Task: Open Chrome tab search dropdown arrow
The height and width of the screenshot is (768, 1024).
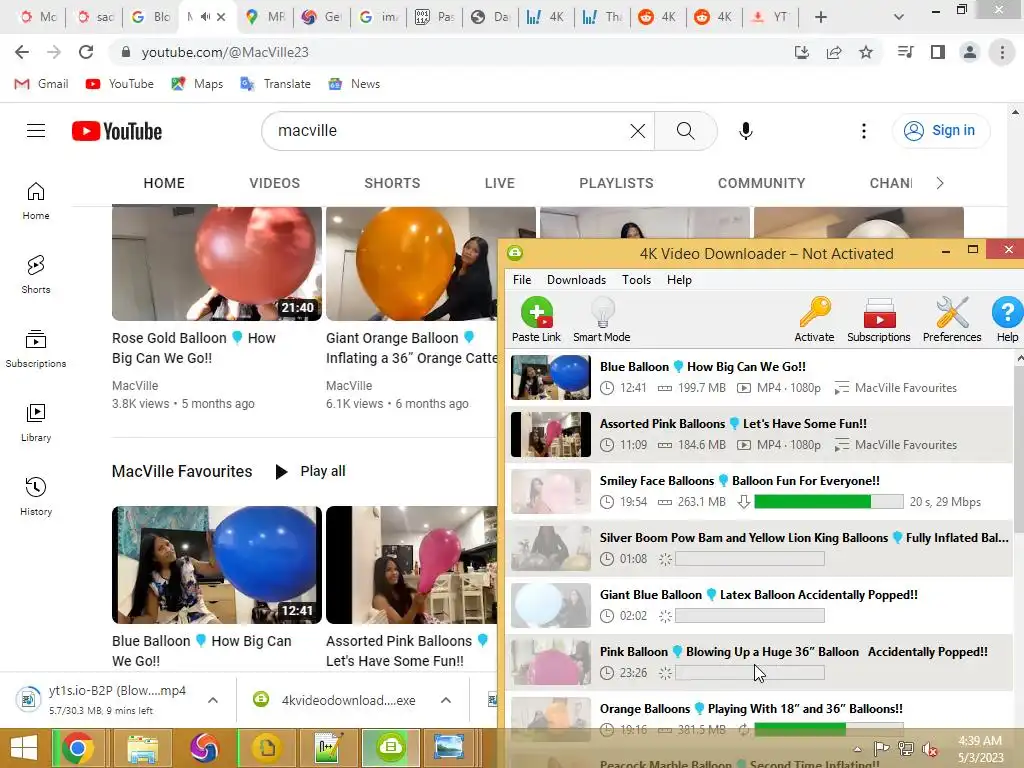Action: [x=899, y=17]
